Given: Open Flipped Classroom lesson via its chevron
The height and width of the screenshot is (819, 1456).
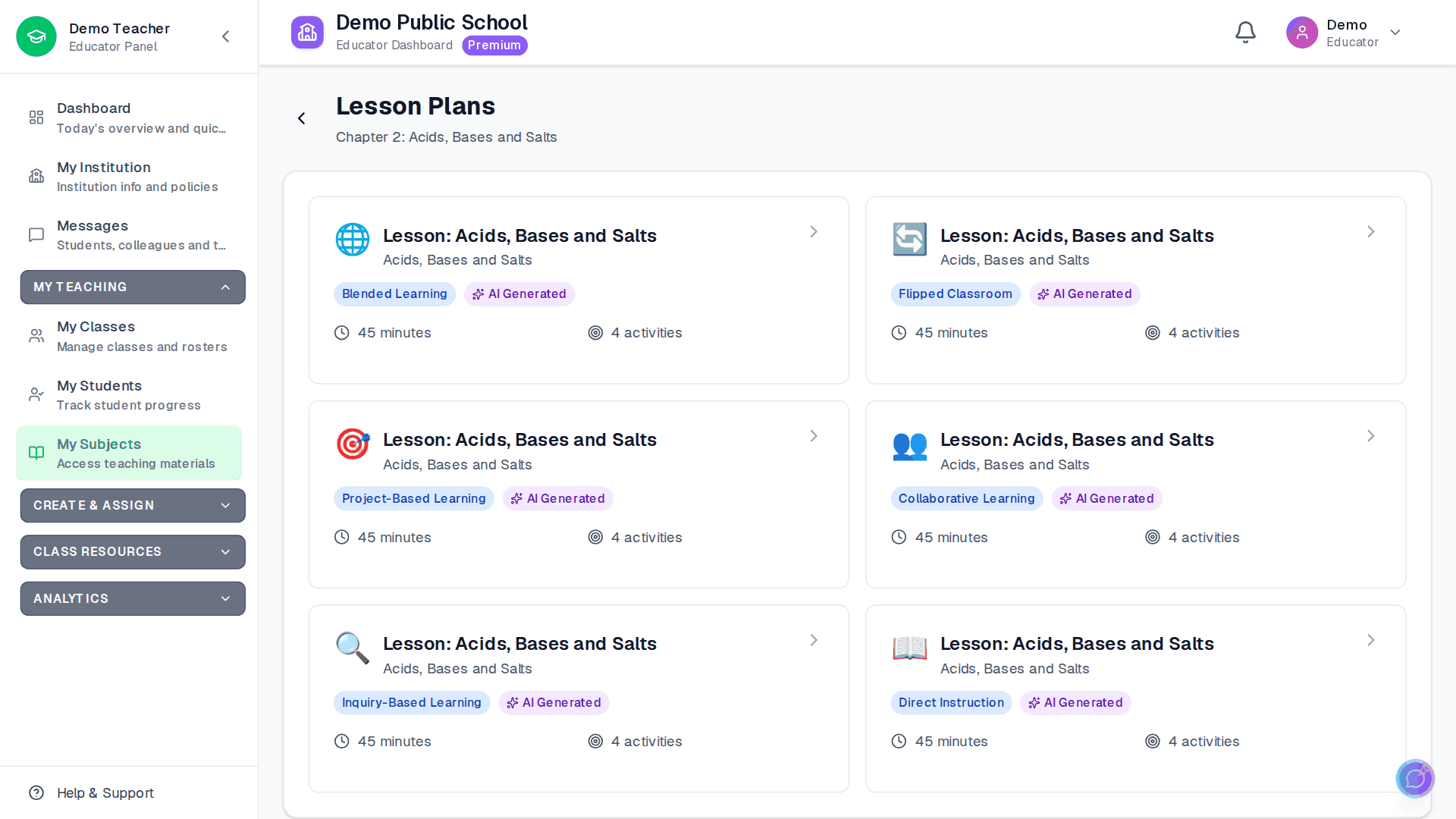Looking at the screenshot, I should coord(1371,232).
